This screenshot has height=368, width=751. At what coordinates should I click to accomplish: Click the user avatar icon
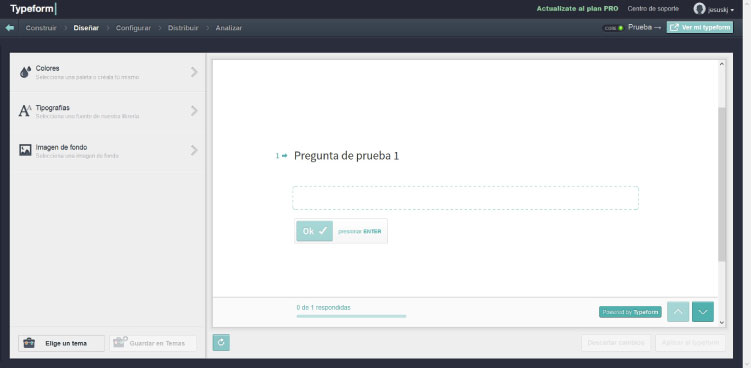[699, 9]
